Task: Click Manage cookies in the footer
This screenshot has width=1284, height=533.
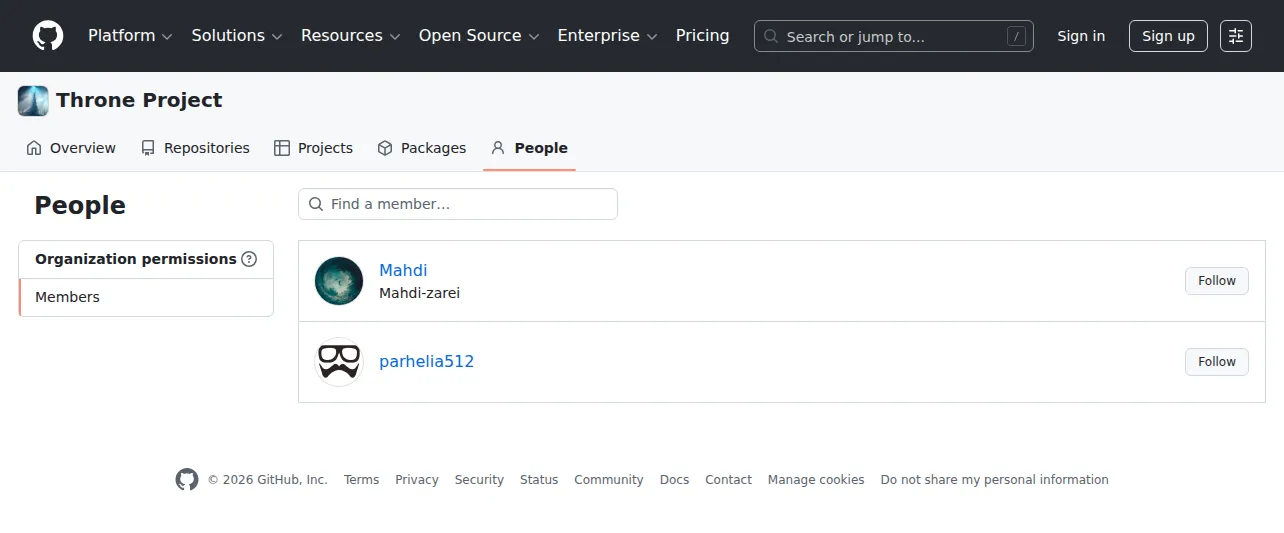Action: click(816, 480)
